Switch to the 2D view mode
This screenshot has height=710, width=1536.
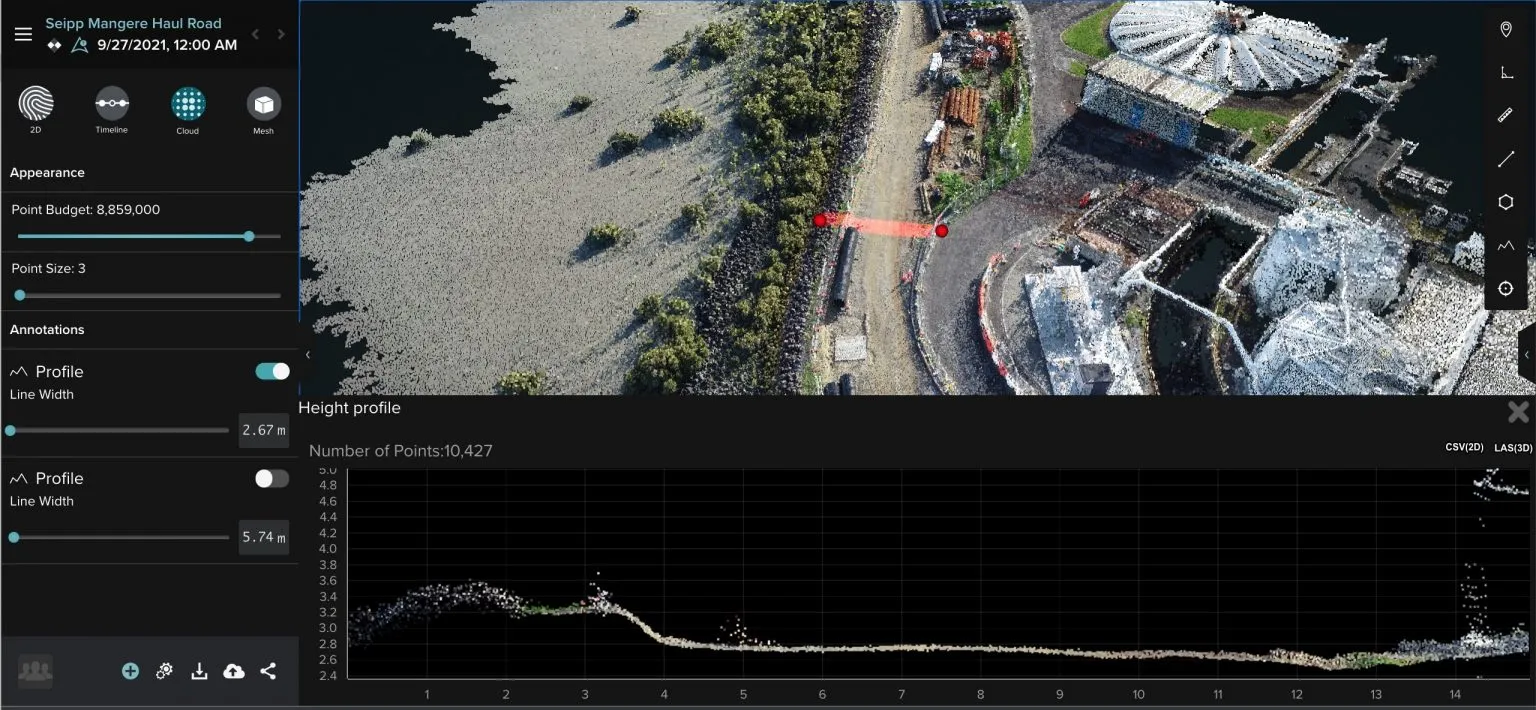coord(36,104)
